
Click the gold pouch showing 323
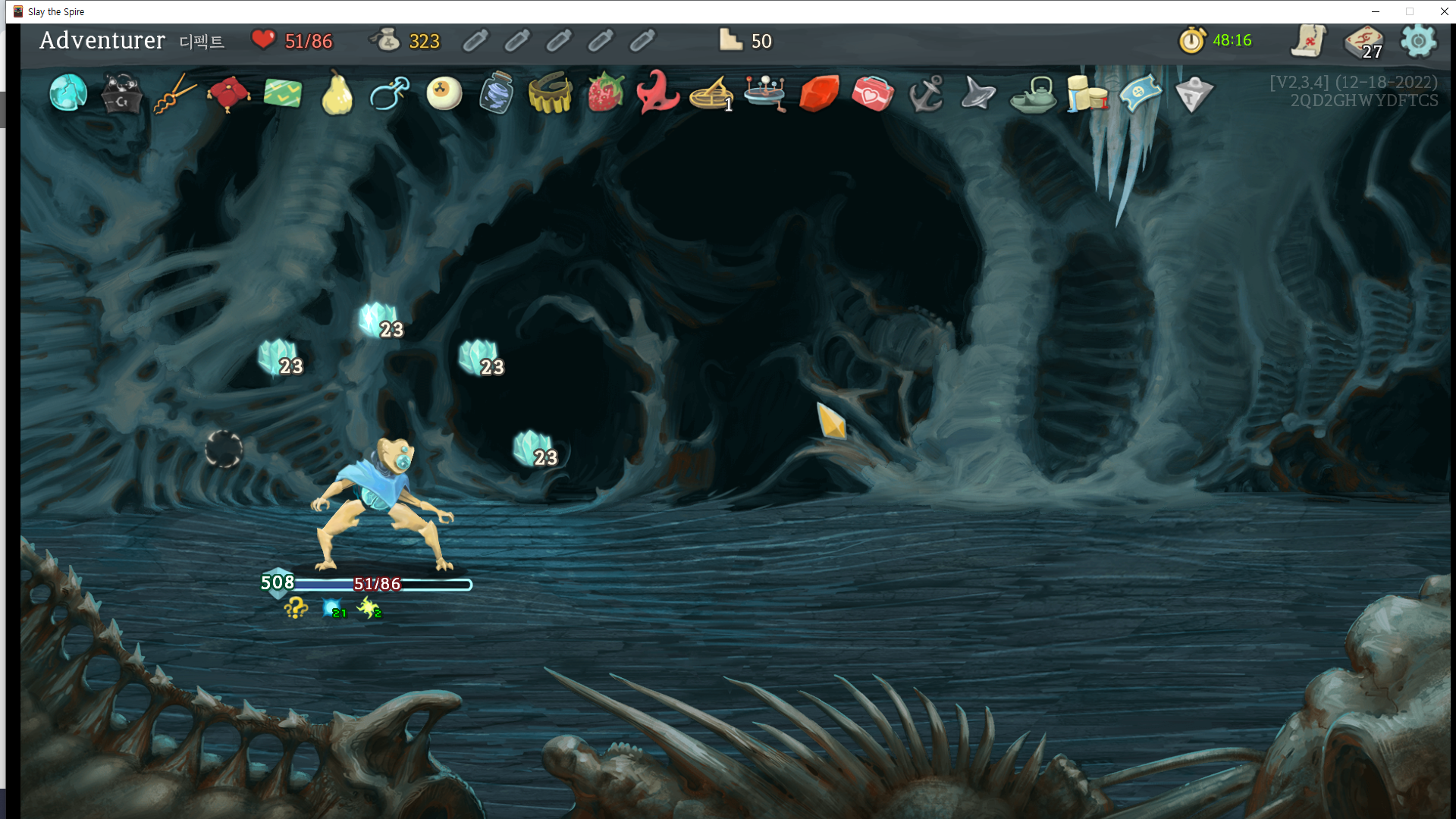pos(386,40)
